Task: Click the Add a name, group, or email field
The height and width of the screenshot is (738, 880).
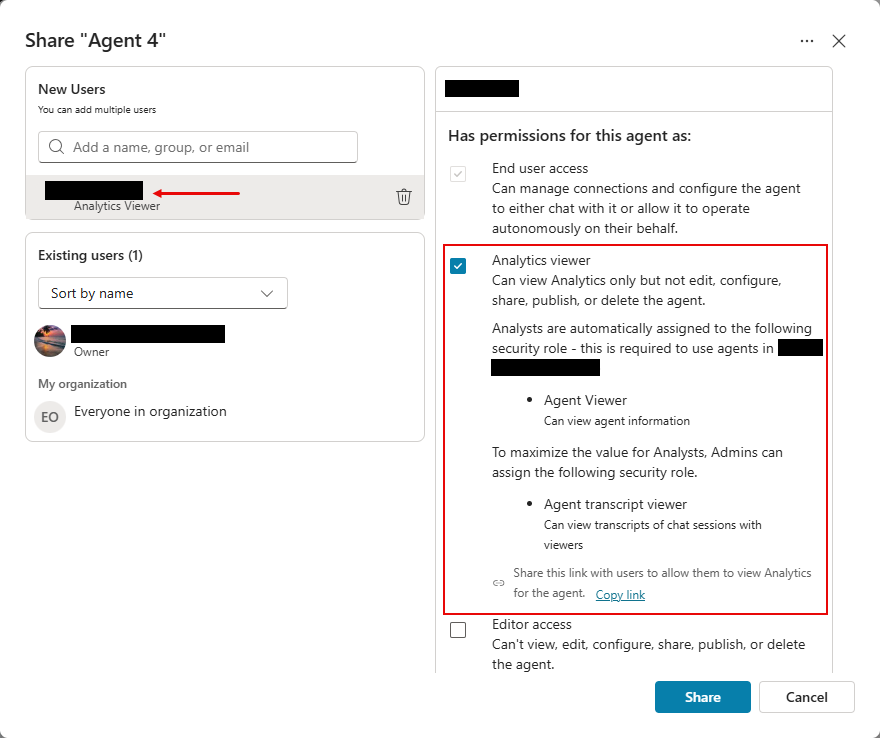Action: 197,147
